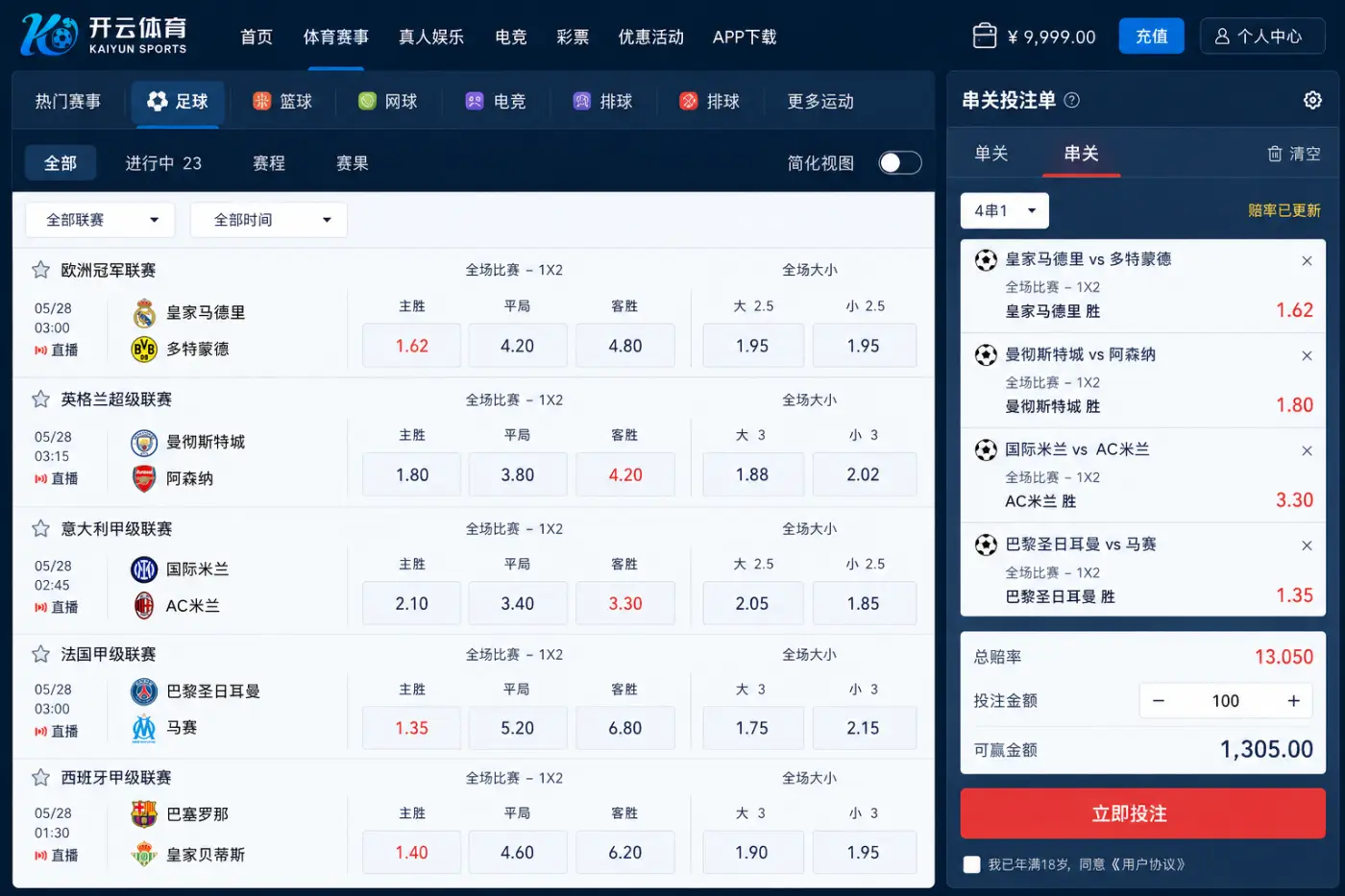Viewport: 1345px width, 896px height.
Task: Select 平局 odds 4.20 for 皇家马德里 match
Action: click(x=518, y=346)
